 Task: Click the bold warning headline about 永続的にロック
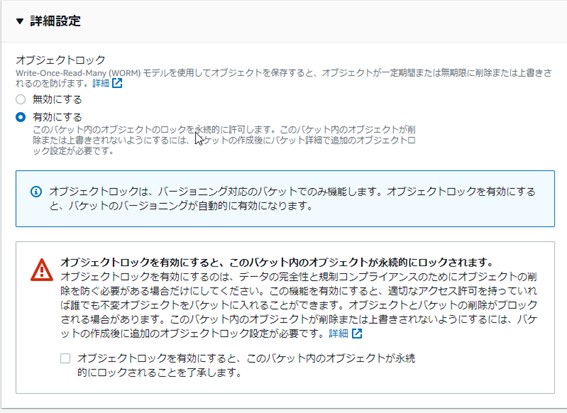pyautogui.click(x=277, y=262)
